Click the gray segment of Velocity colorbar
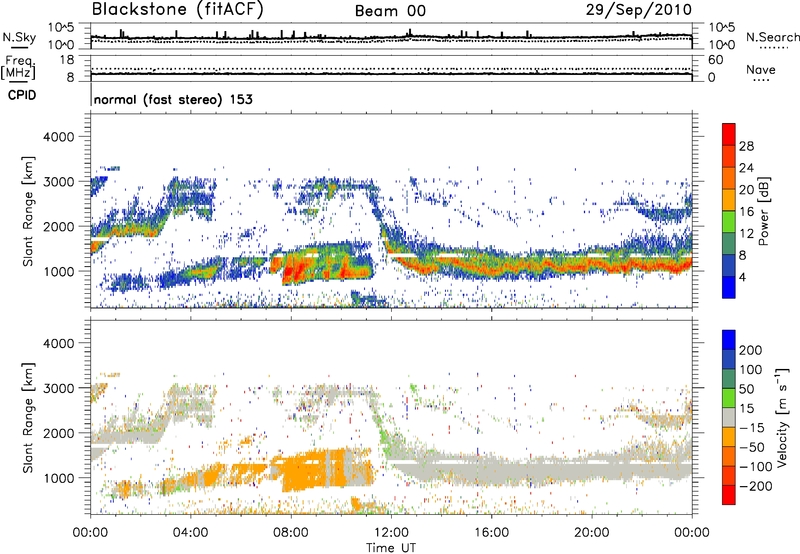Screen dimensions: 800x554 point(729,418)
